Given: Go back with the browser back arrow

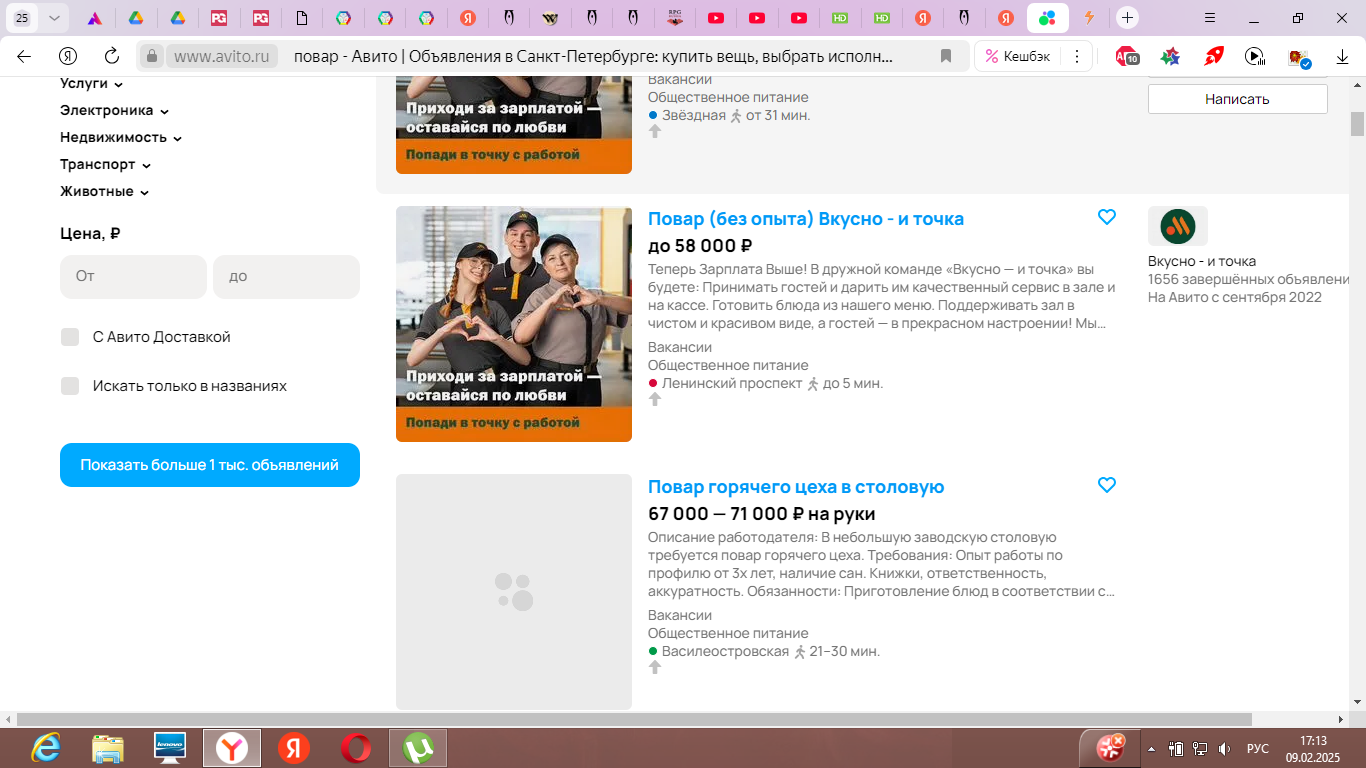Looking at the screenshot, I should (24, 56).
